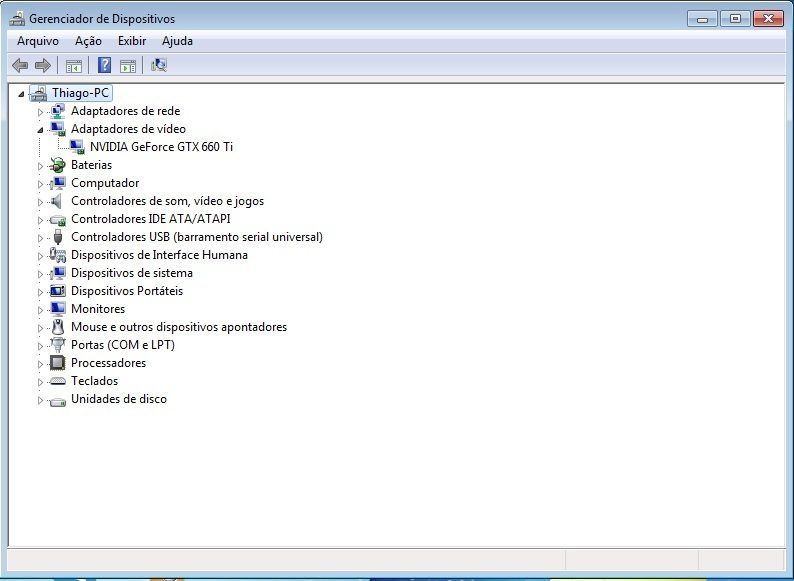Expand the Baterias node

pos(41,166)
